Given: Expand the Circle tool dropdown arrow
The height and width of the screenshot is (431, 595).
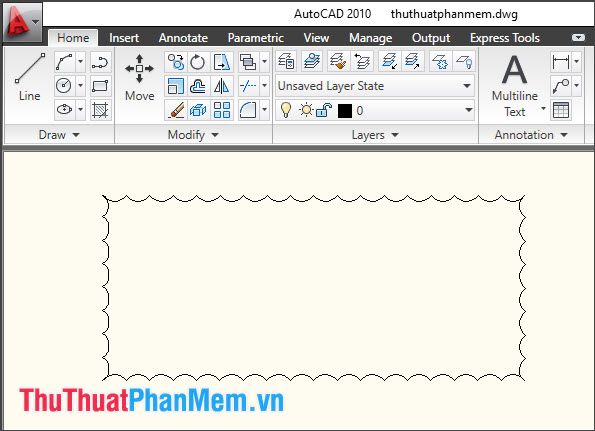Looking at the screenshot, I should click(x=80, y=86).
